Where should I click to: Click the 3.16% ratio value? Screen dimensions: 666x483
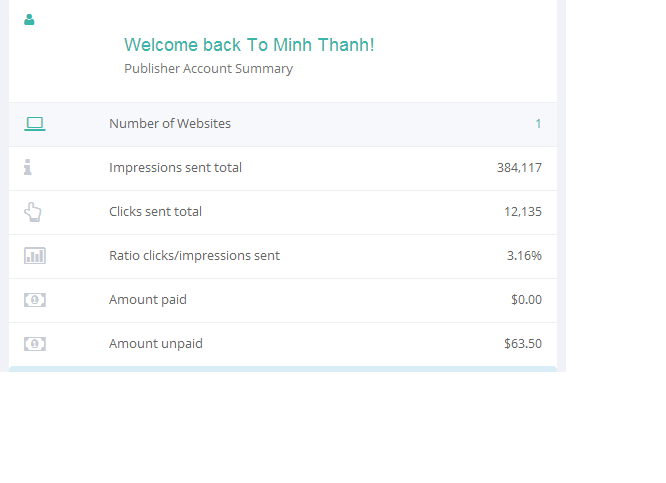point(524,256)
